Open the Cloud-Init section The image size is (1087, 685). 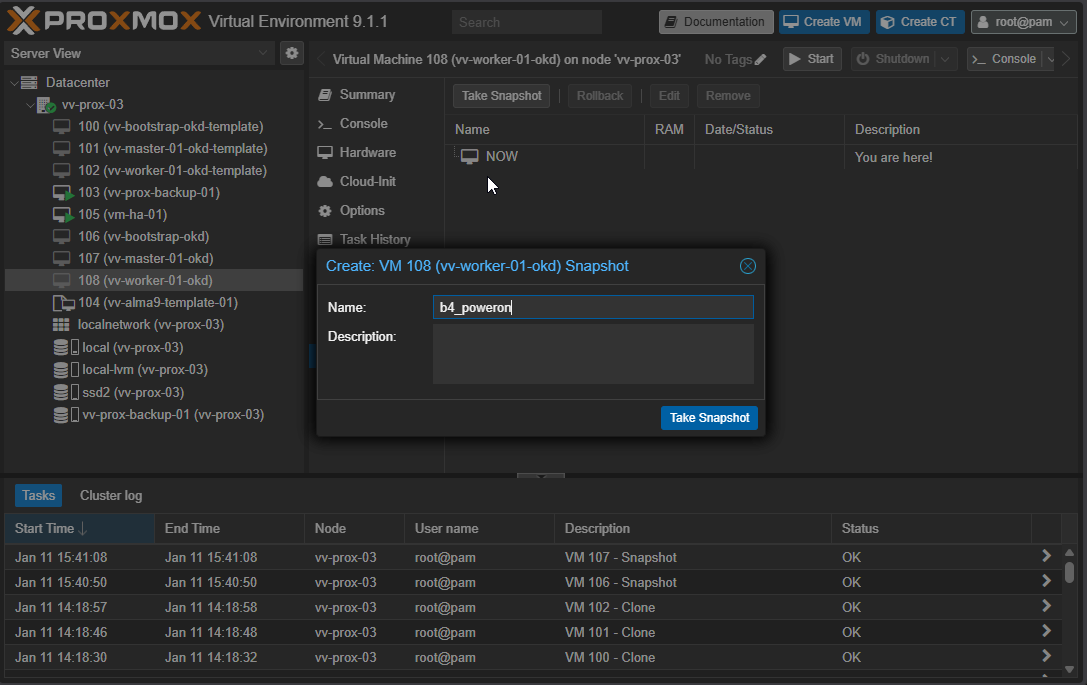coord(367,181)
